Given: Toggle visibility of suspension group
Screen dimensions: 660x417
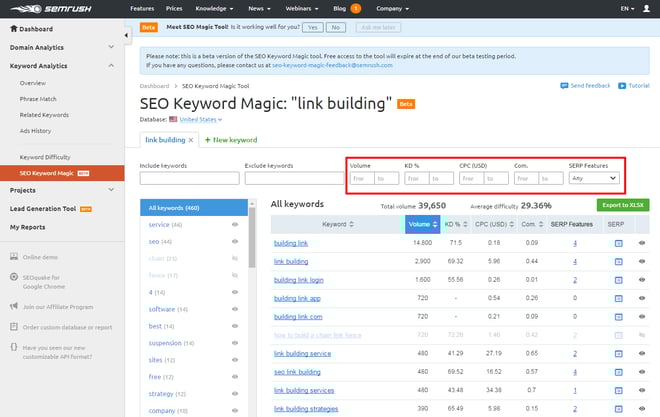Looking at the screenshot, I should tap(235, 343).
